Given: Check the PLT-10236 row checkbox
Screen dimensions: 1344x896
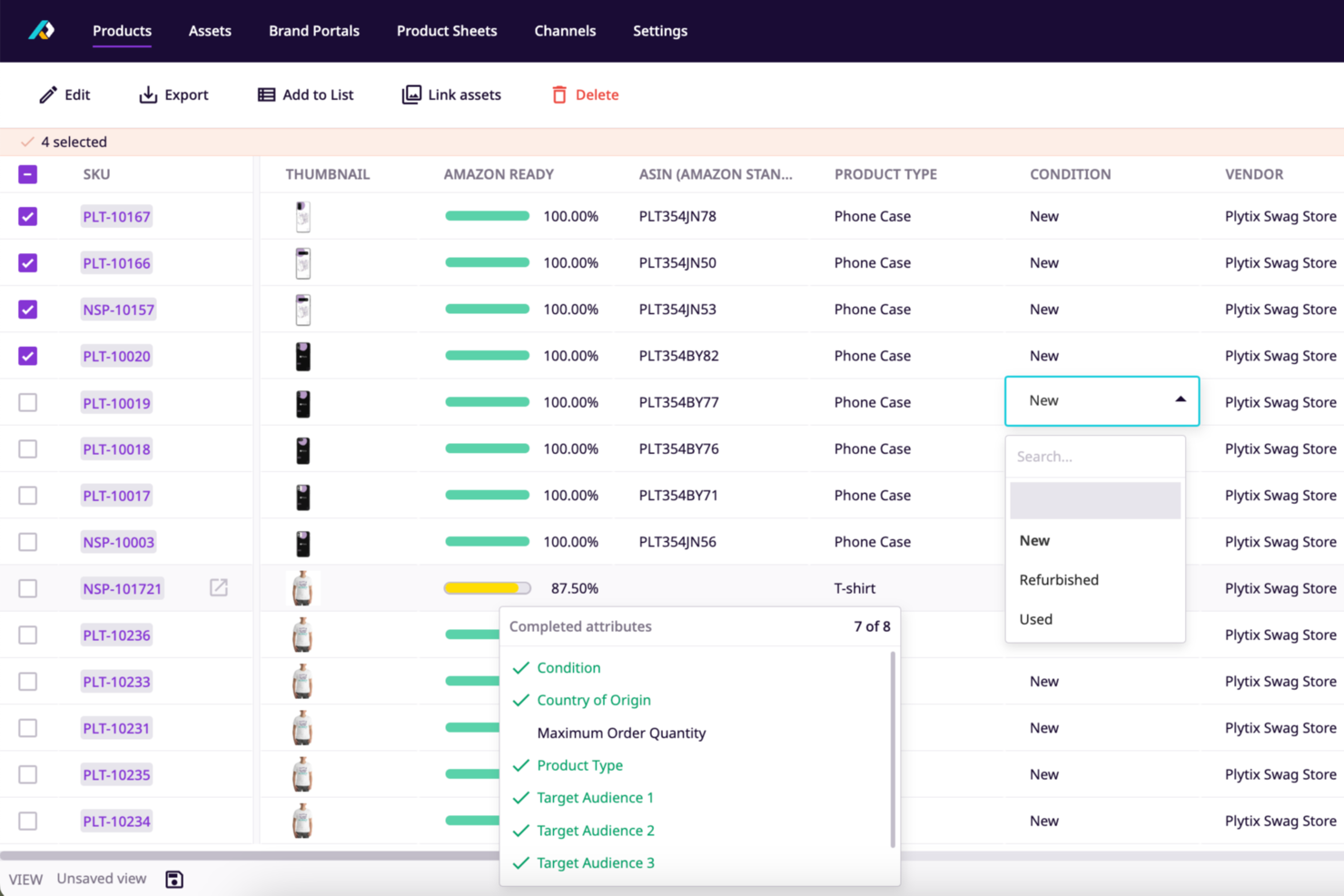Looking at the screenshot, I should pos(28,635).
